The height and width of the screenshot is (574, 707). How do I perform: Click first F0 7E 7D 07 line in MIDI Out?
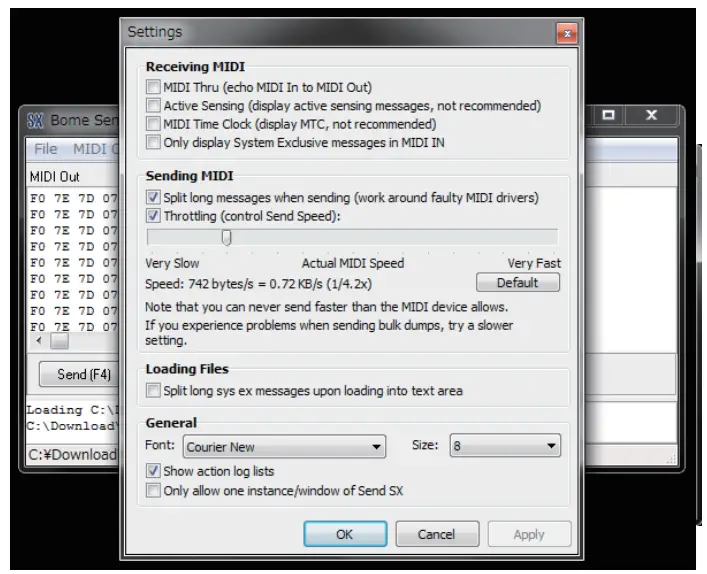pos(73,198)
